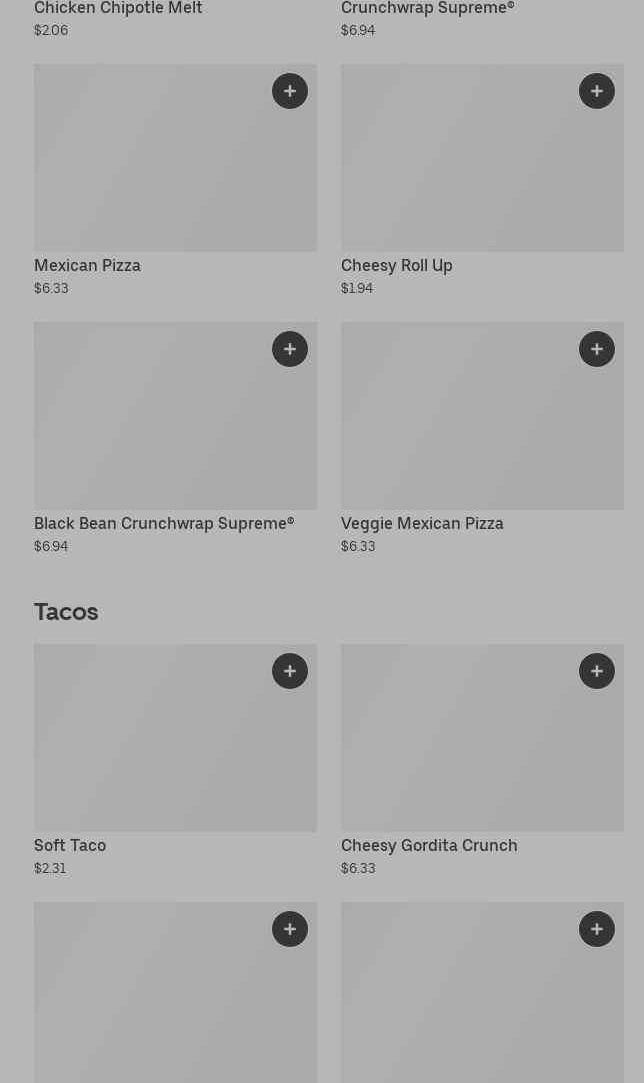Click the Veggie Mexican Pizza name
Viewport: 644px width, 1083px height.
tap(422, 523)
